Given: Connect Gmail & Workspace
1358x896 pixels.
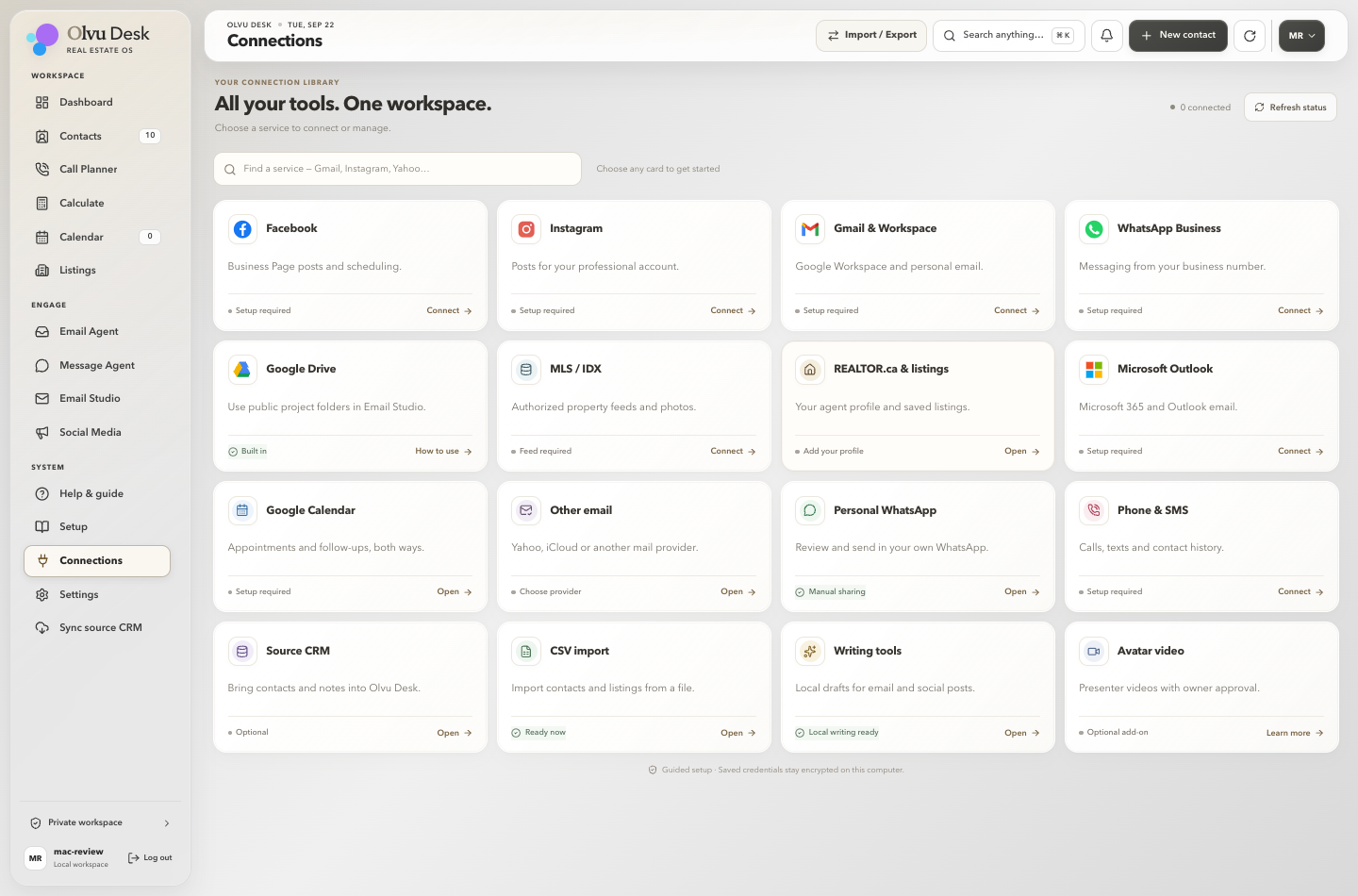Looking at the screenshot, I should pos(1017,311).
